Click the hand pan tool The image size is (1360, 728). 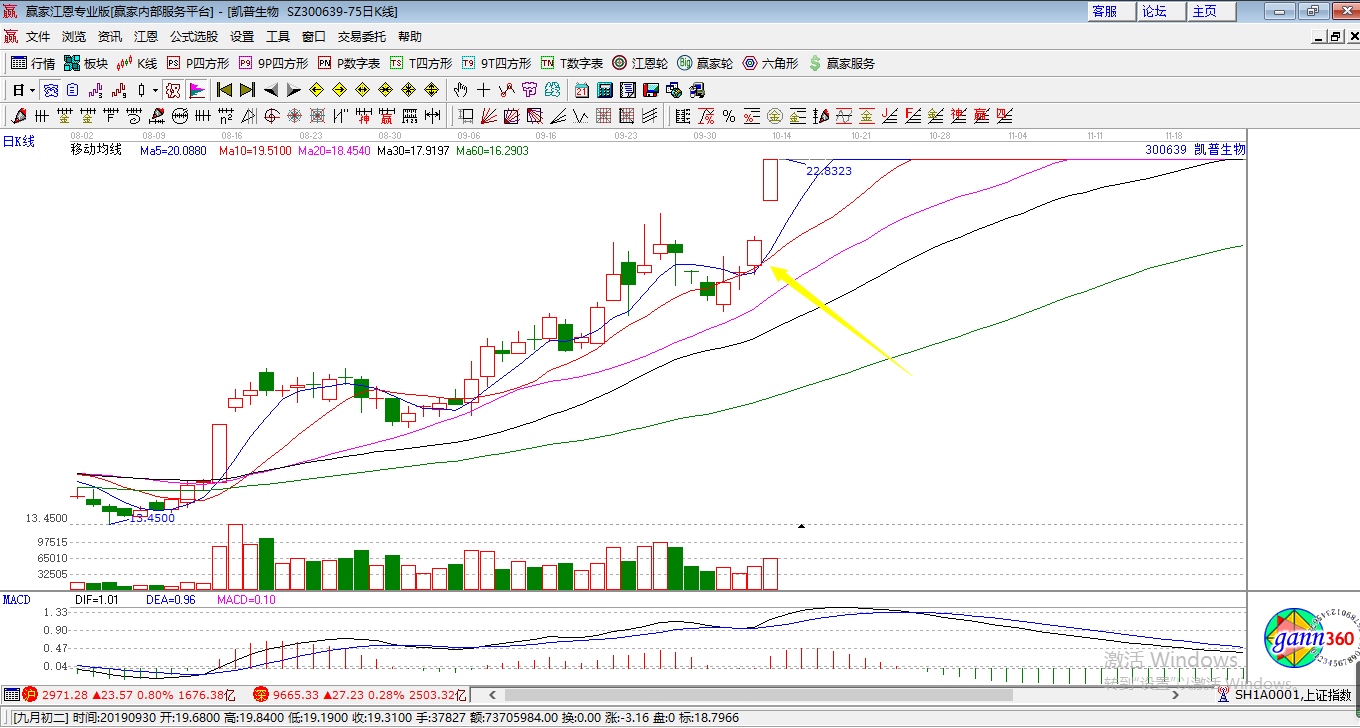pos(459,89)
